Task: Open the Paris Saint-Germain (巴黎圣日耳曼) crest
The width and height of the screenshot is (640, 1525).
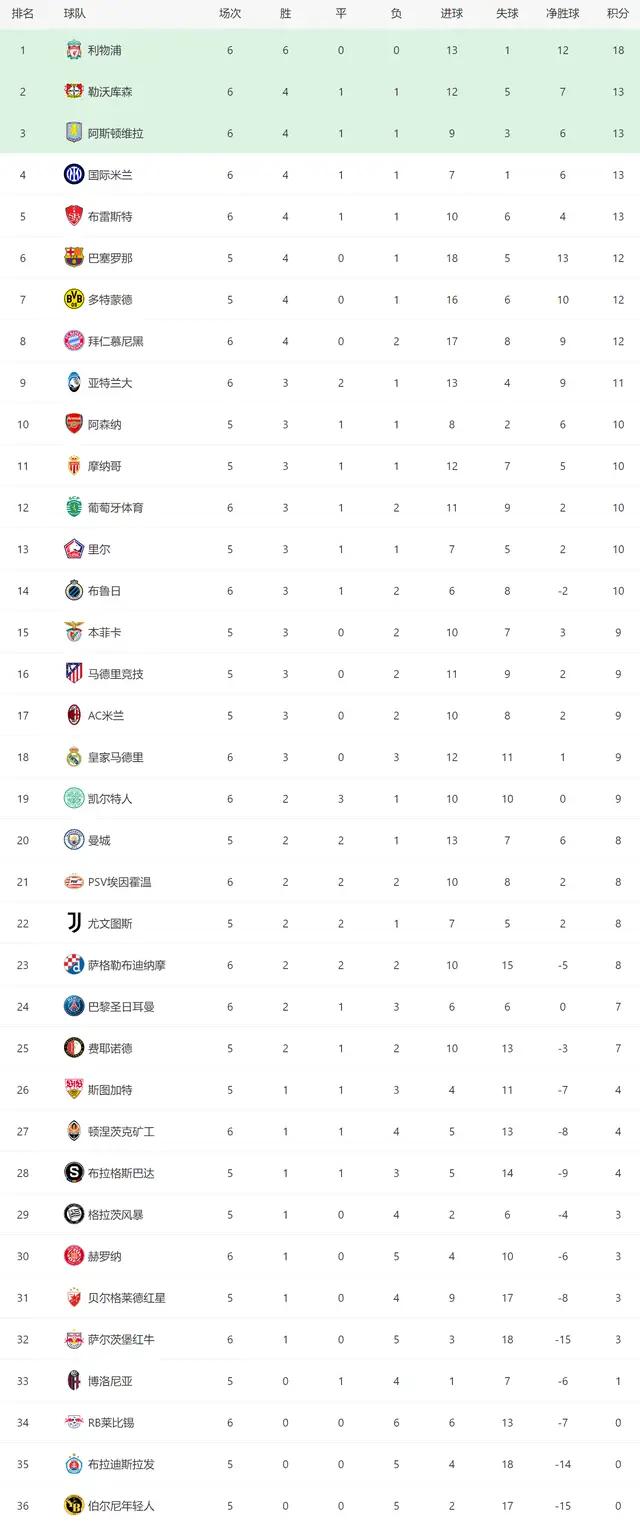Action: [73, 1006]
